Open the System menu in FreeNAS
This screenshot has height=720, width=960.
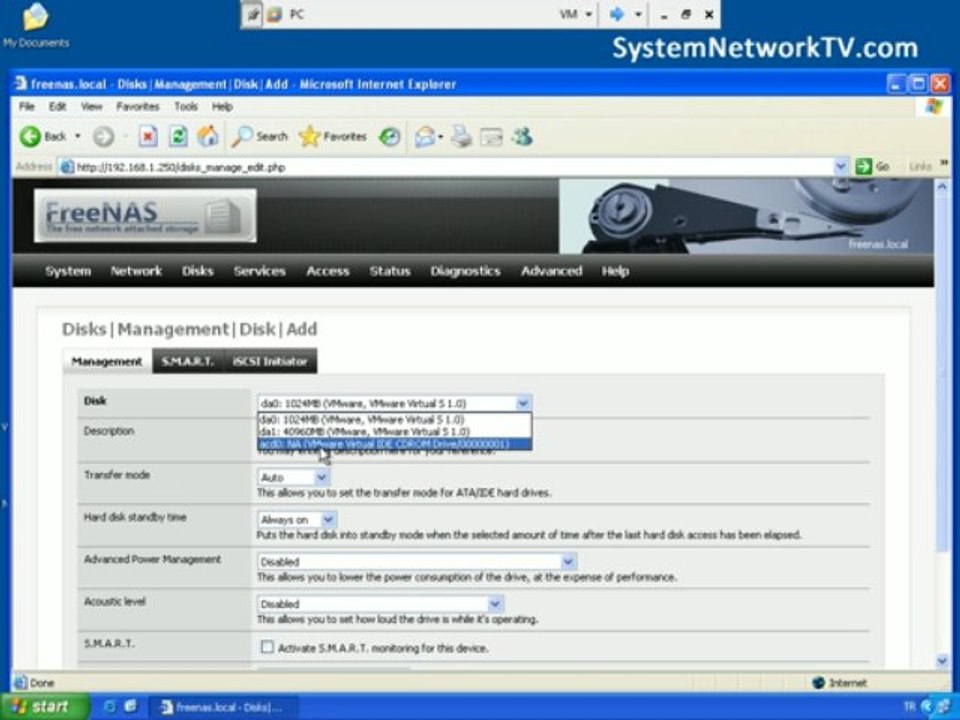click(x=68, y=271)
